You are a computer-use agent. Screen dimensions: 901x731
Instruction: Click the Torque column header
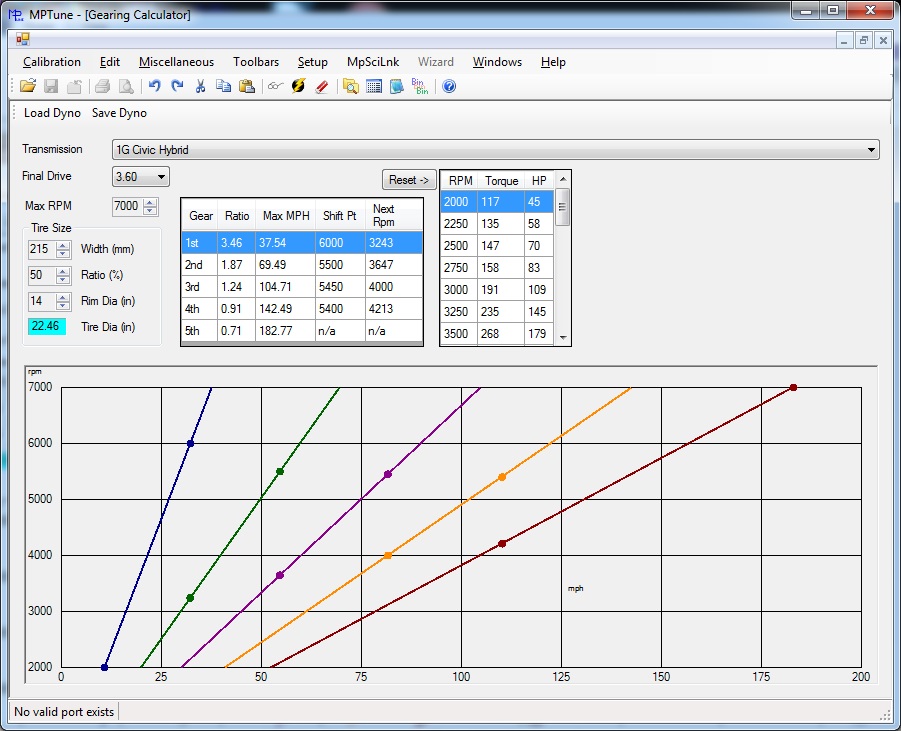[x=501, y=180]
